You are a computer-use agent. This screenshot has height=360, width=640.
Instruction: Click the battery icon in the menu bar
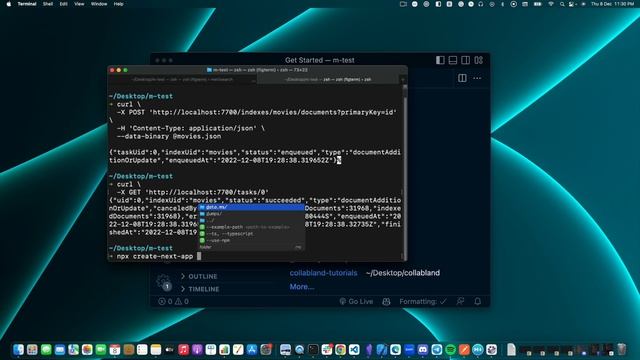coord(538,4)
